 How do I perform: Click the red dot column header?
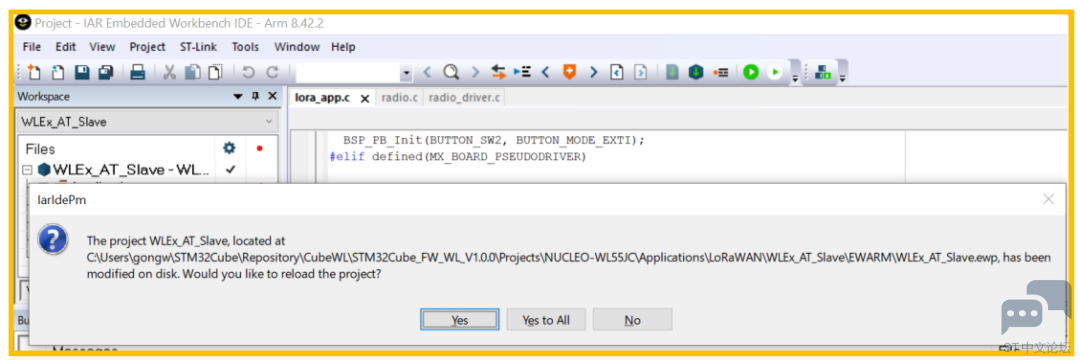click(x=260, y=148)
